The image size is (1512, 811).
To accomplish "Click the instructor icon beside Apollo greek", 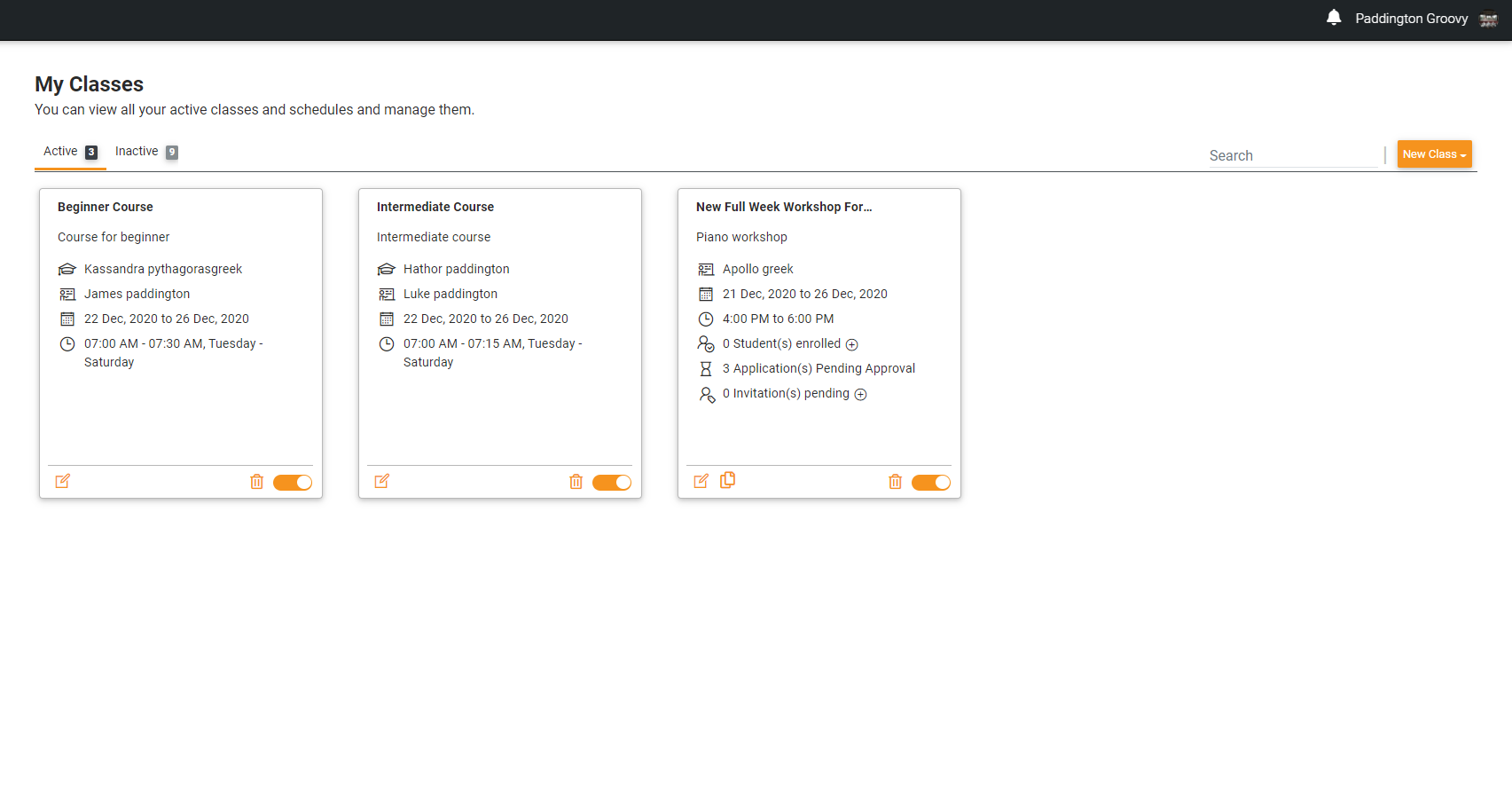I will point(706,269).
